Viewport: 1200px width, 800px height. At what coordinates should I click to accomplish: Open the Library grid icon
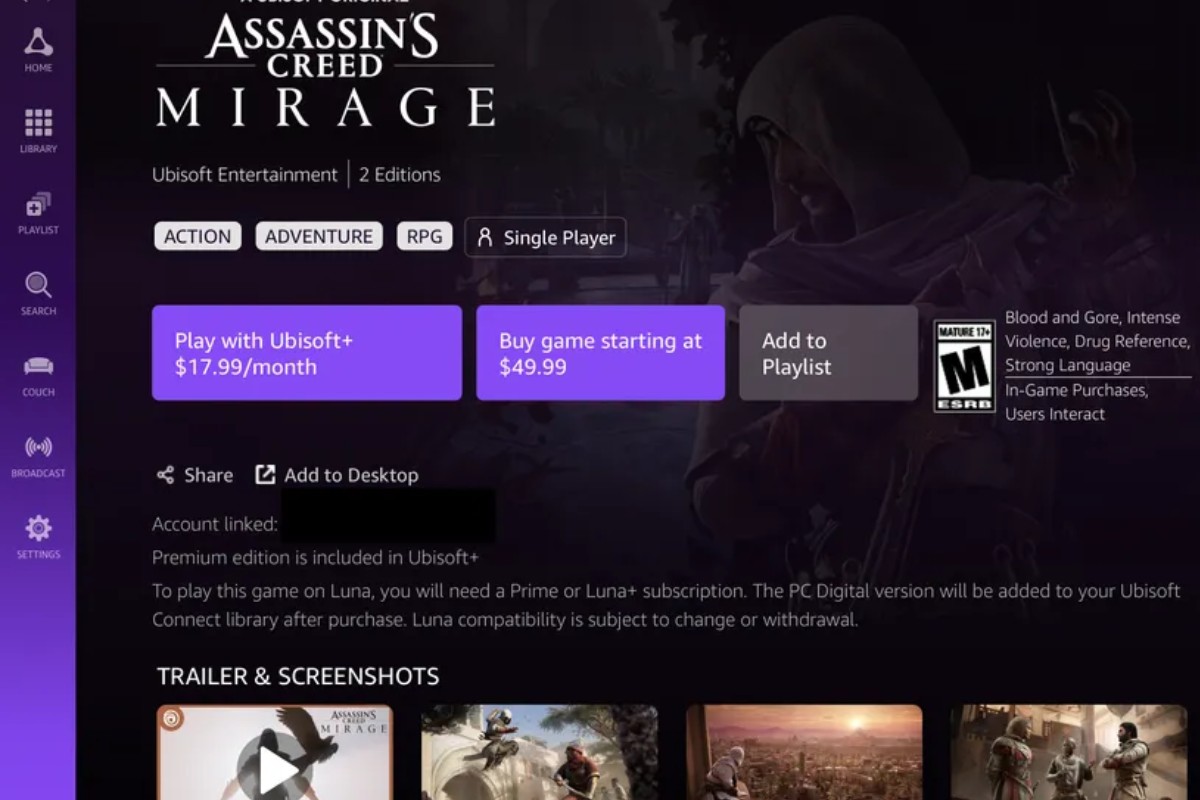[38, 124]
